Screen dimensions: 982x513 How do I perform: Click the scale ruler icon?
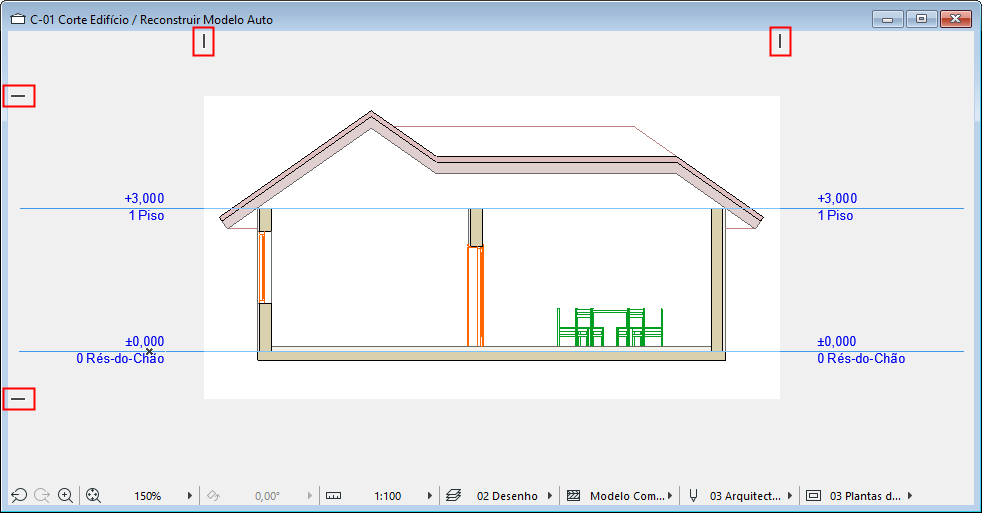(334, 495)
